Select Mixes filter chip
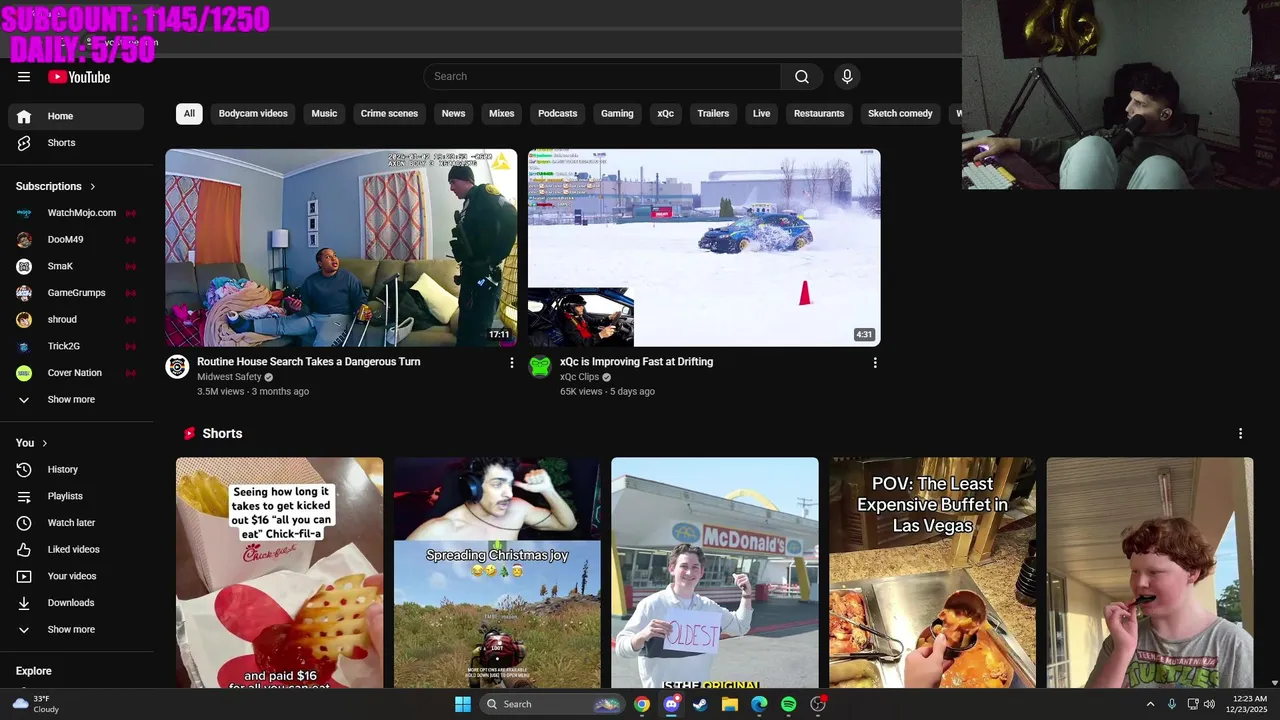The height and width of the screenshot is (720, 1280). (501, 114)
